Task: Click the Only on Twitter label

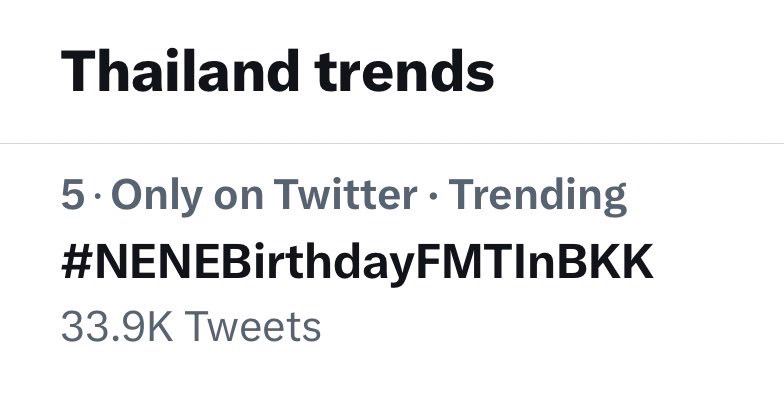Action: 264,196
